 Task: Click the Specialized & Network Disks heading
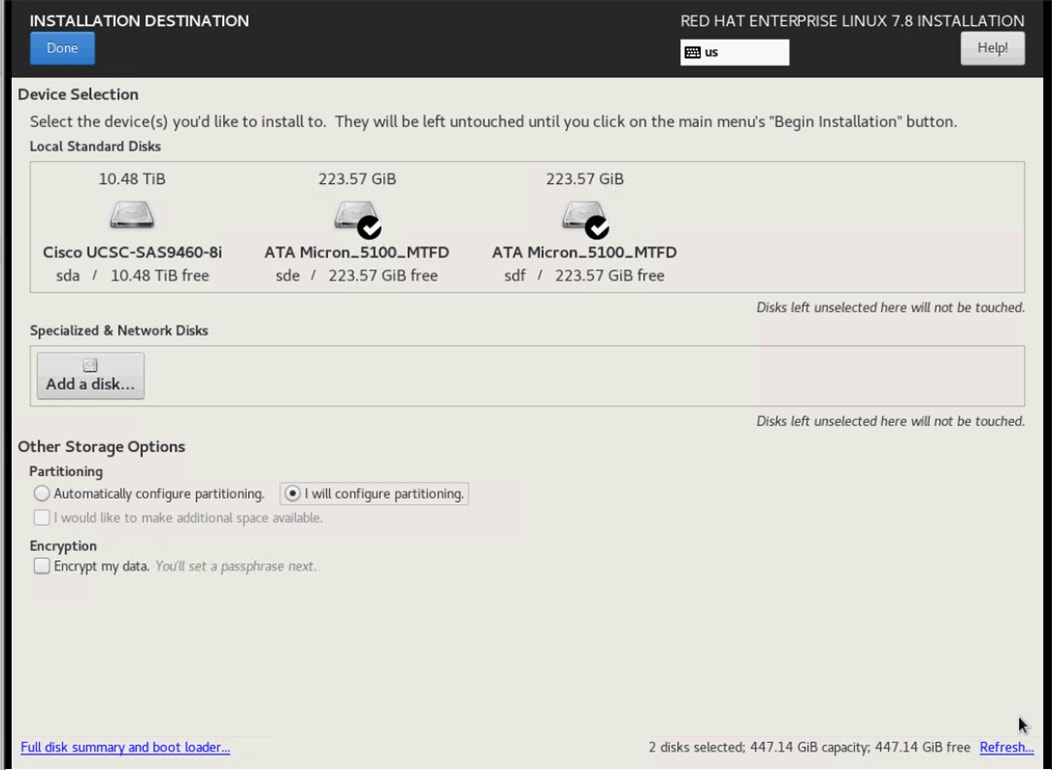[119, 331]
